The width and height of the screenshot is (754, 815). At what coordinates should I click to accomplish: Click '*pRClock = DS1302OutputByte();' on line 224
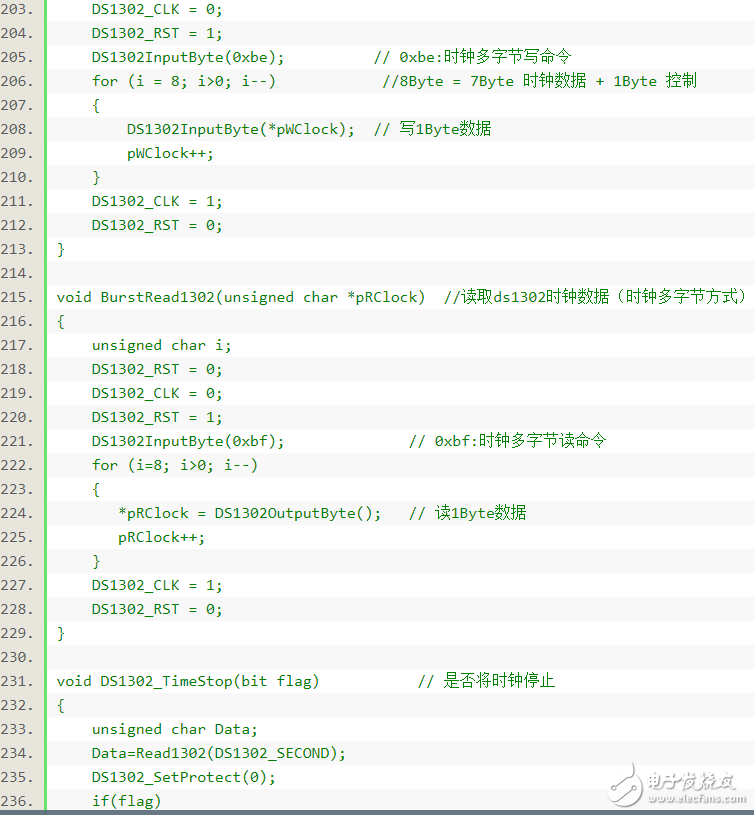coord(249,514)
